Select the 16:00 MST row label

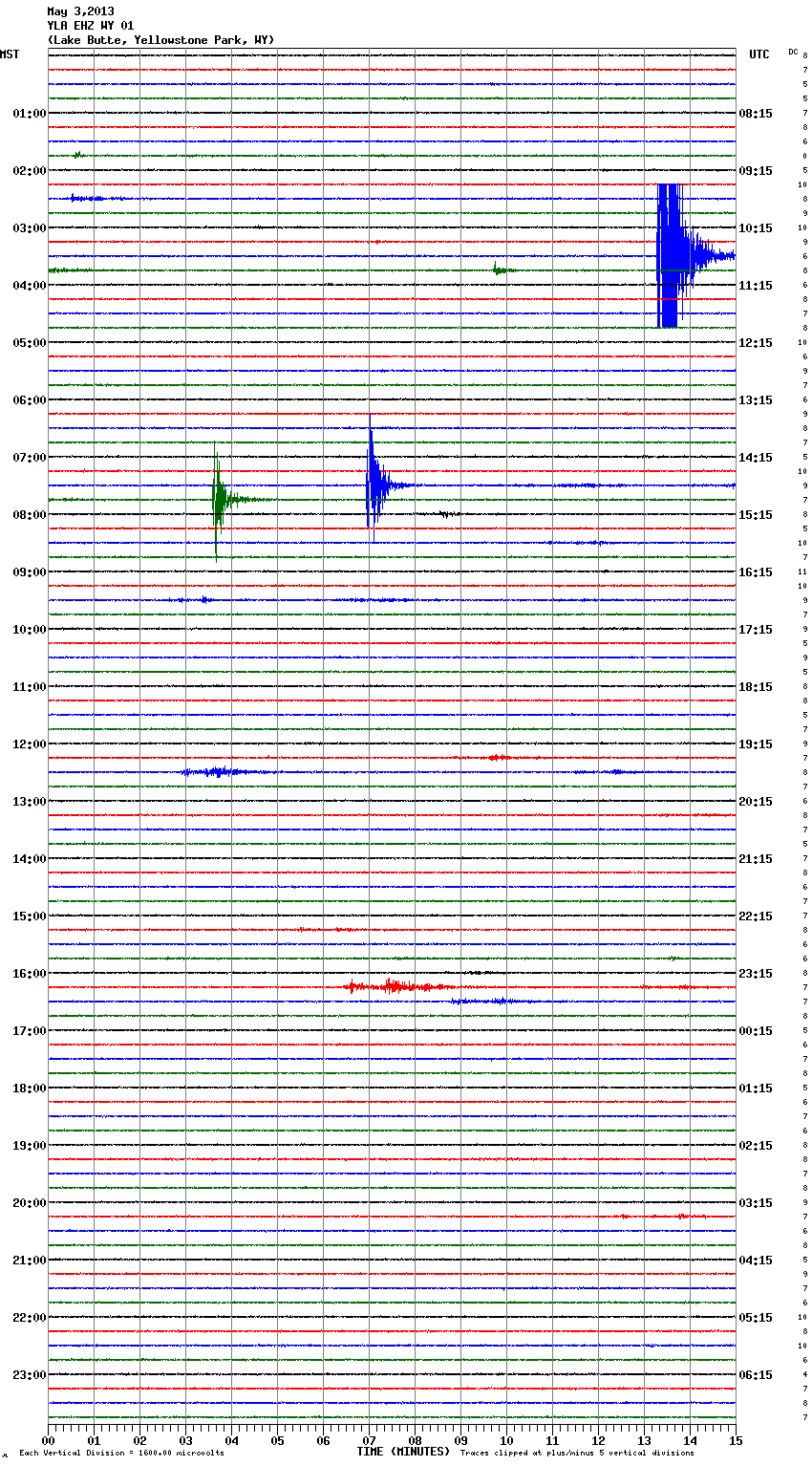click(x=29, y=974)
